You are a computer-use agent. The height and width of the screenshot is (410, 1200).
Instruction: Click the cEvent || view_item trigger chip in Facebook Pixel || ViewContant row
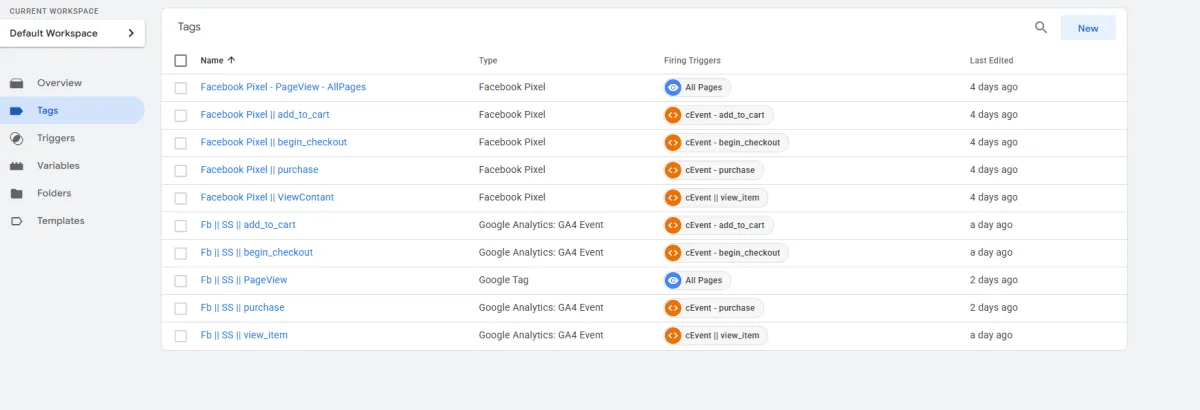[715, 197]
